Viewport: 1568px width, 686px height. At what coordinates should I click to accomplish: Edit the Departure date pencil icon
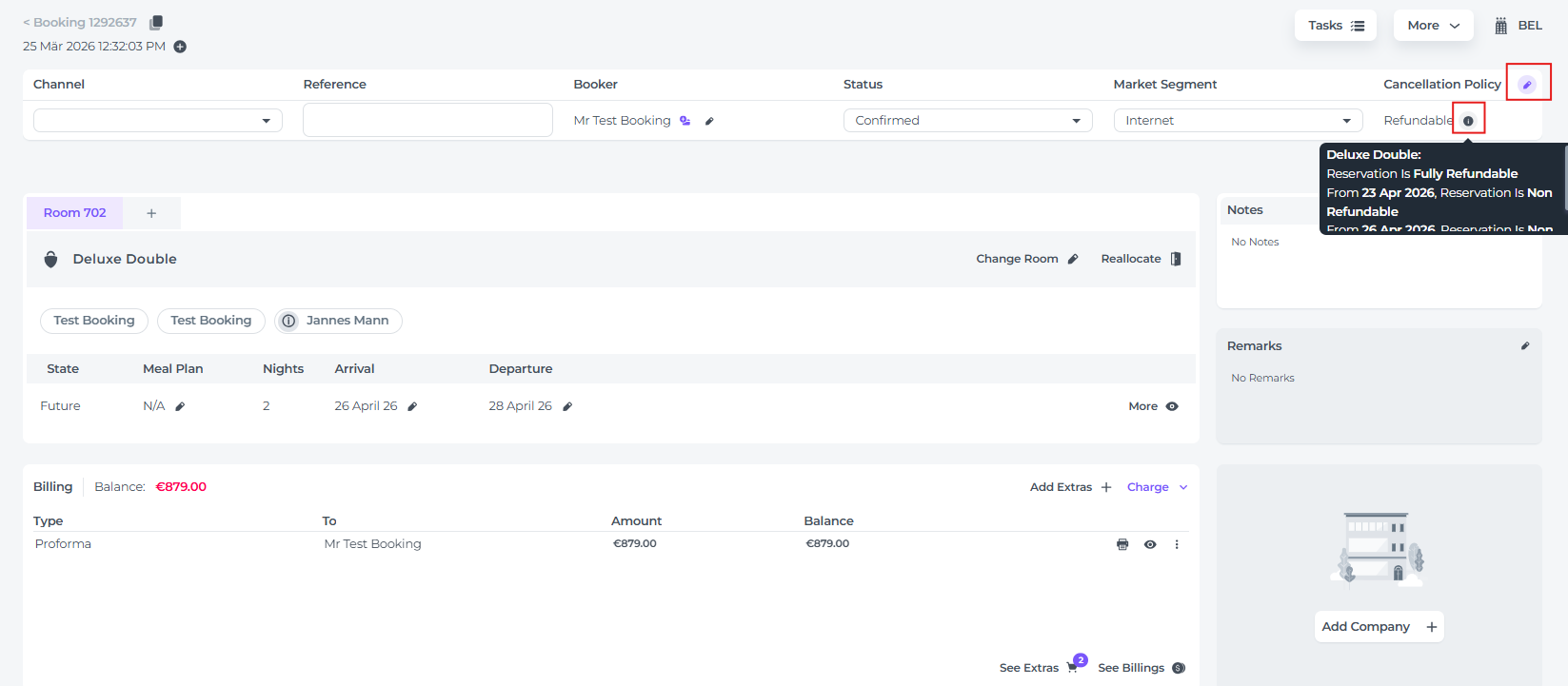(567, 406)
